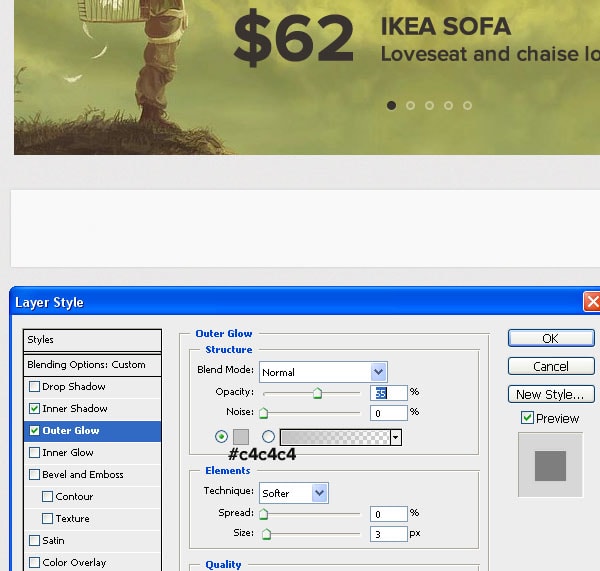Screen dimensions: 600x571
Task: Click the $62 price text
Action: [x=293, y=38]
